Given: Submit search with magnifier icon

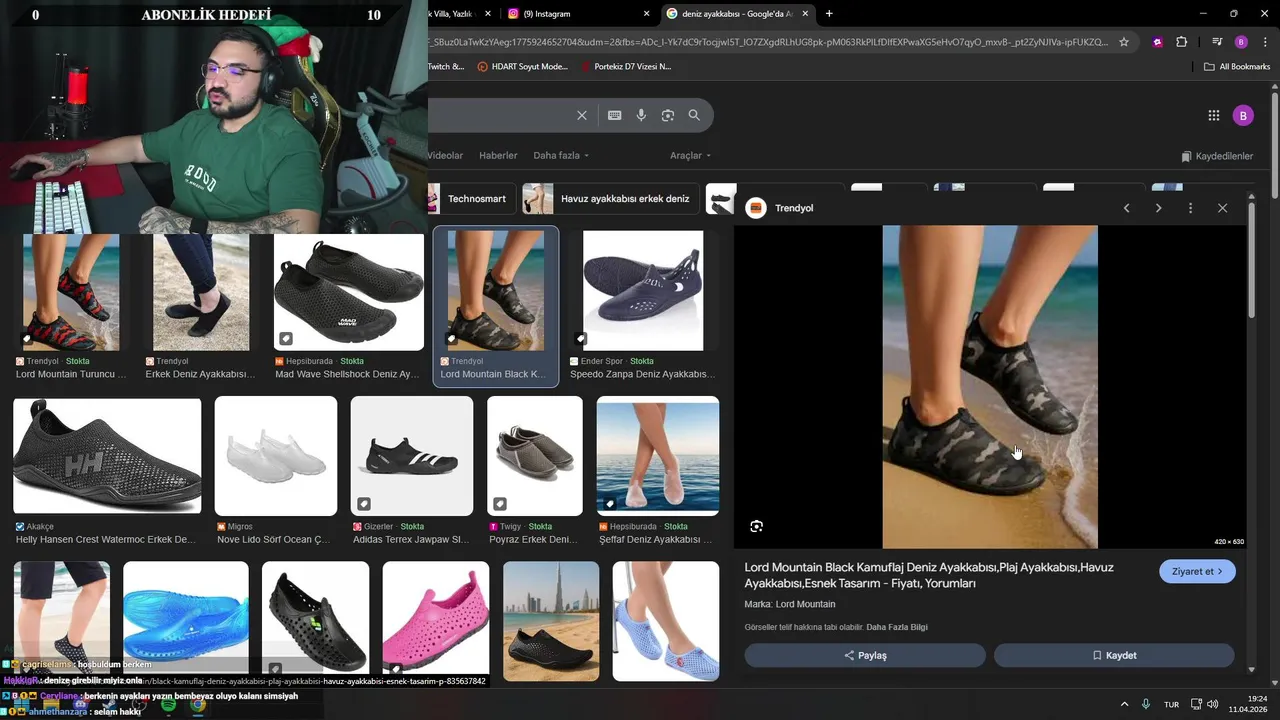Looking at the screenshot, I should 694,115.
